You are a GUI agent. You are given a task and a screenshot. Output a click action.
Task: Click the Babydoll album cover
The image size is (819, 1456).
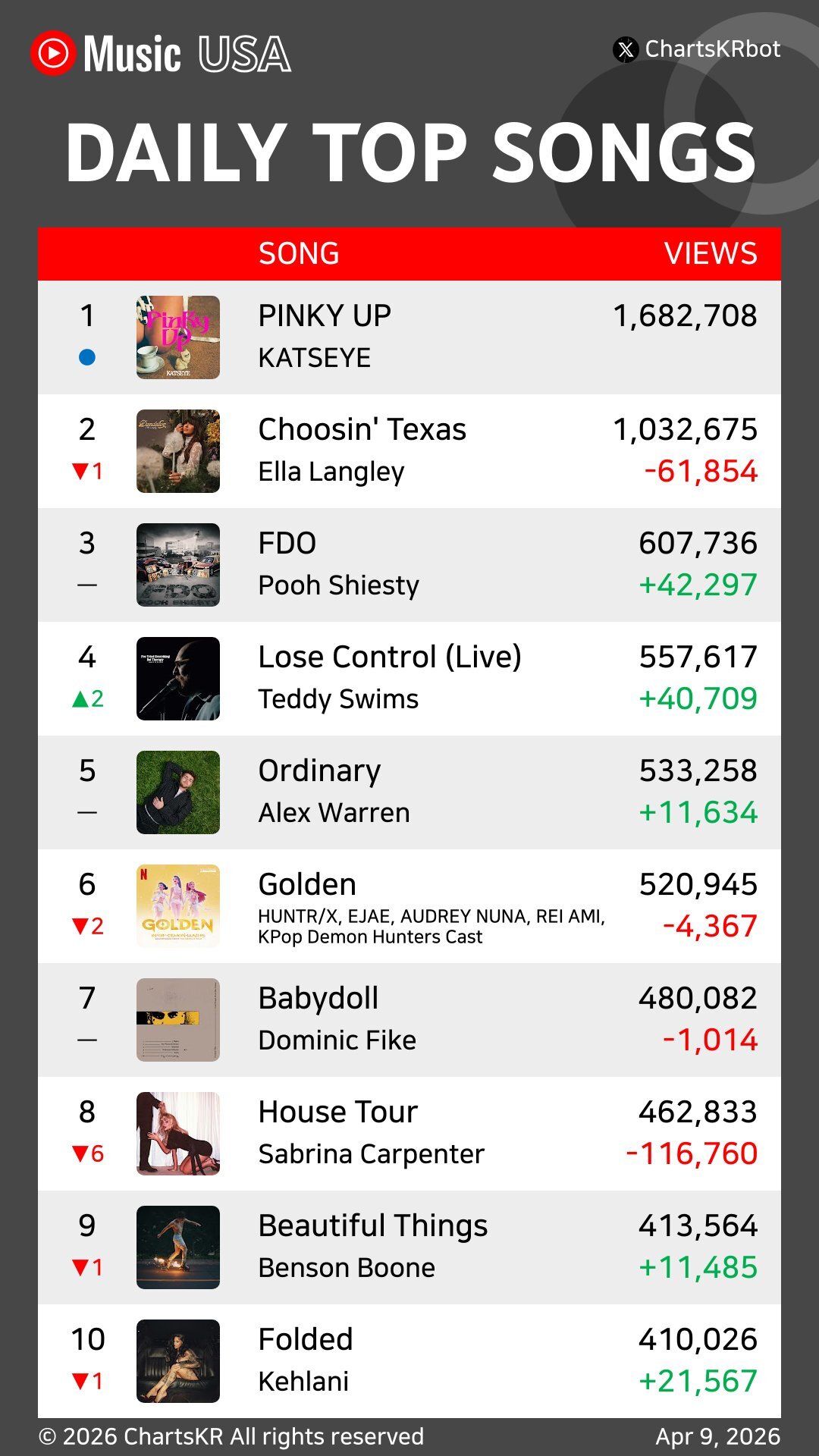pyautogui.click(x=178, y=1020)
